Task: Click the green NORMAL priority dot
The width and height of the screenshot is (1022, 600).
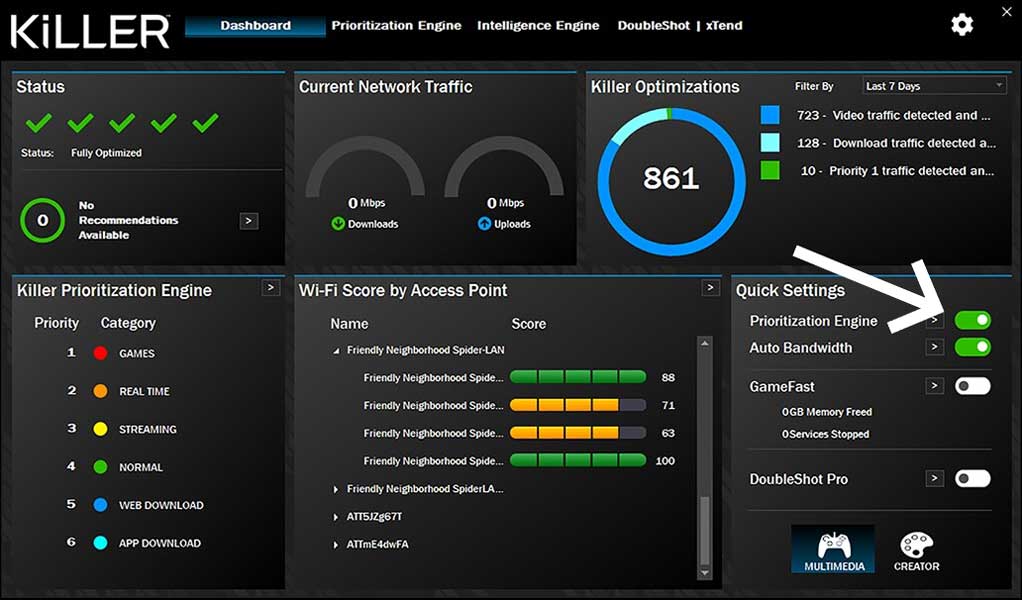Action: [100, 466]
